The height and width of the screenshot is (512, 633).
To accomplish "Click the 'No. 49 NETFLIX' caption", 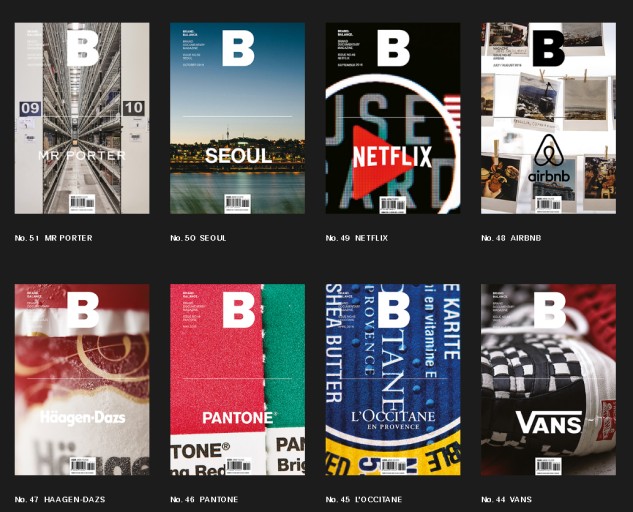I will click(356, 238).
